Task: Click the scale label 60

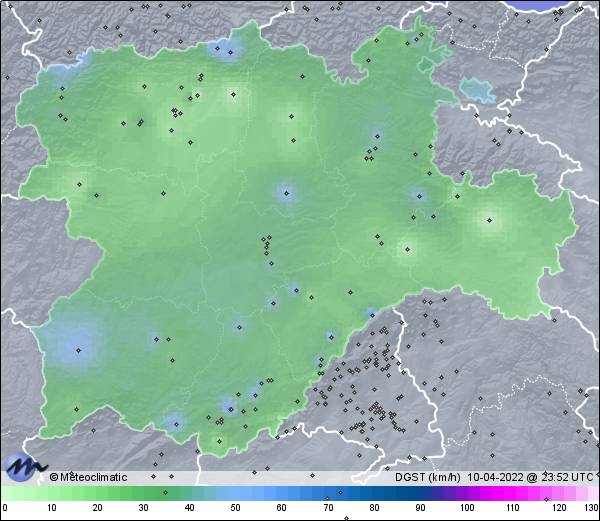Action: pos(282,508)
